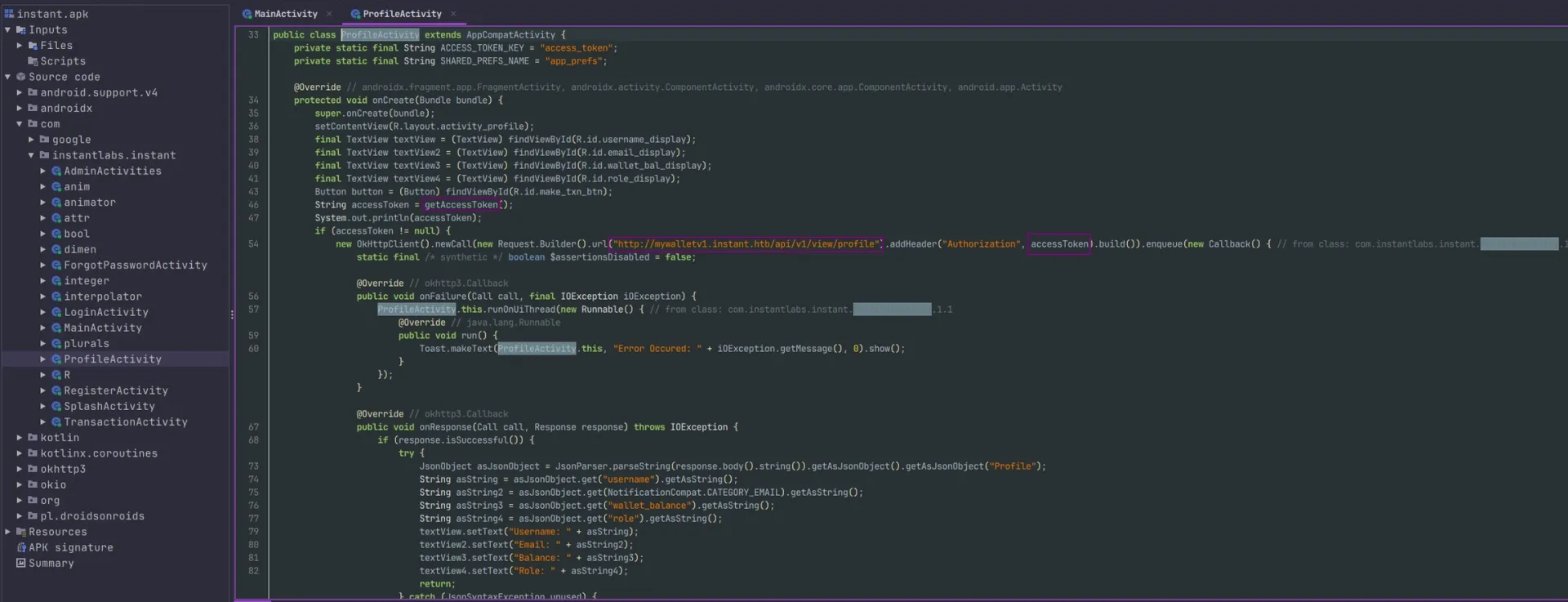The image size is (1568, 602).
Task: Click the interpolator class icon
Action: click(x=56, y=297)
